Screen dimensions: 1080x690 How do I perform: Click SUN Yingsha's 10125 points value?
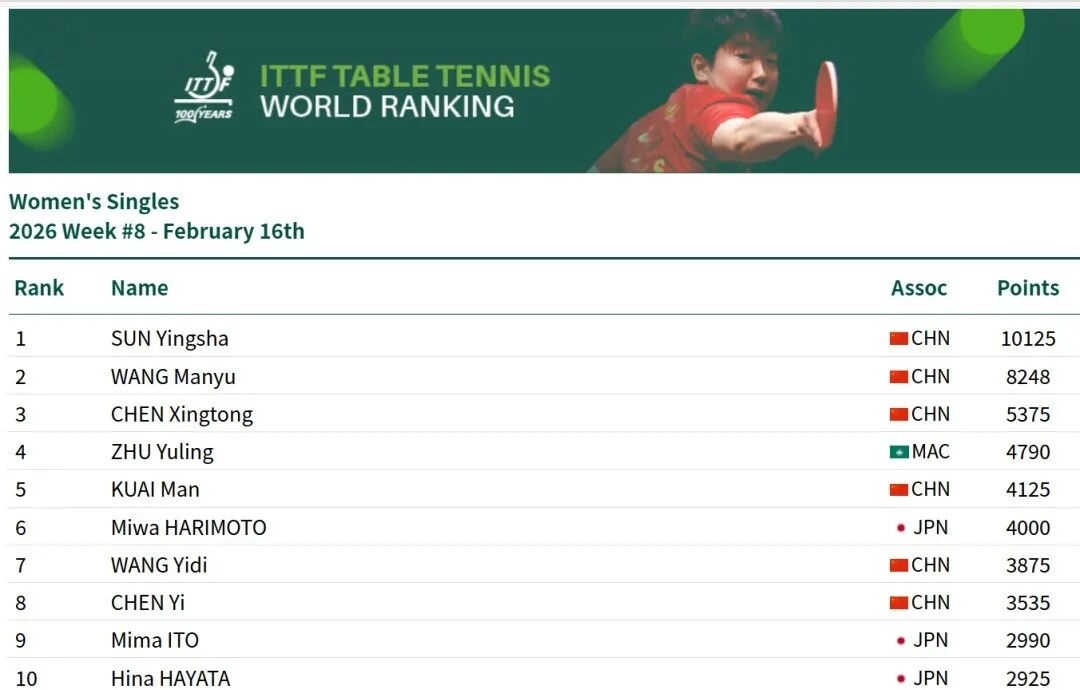coord(1027,339)
